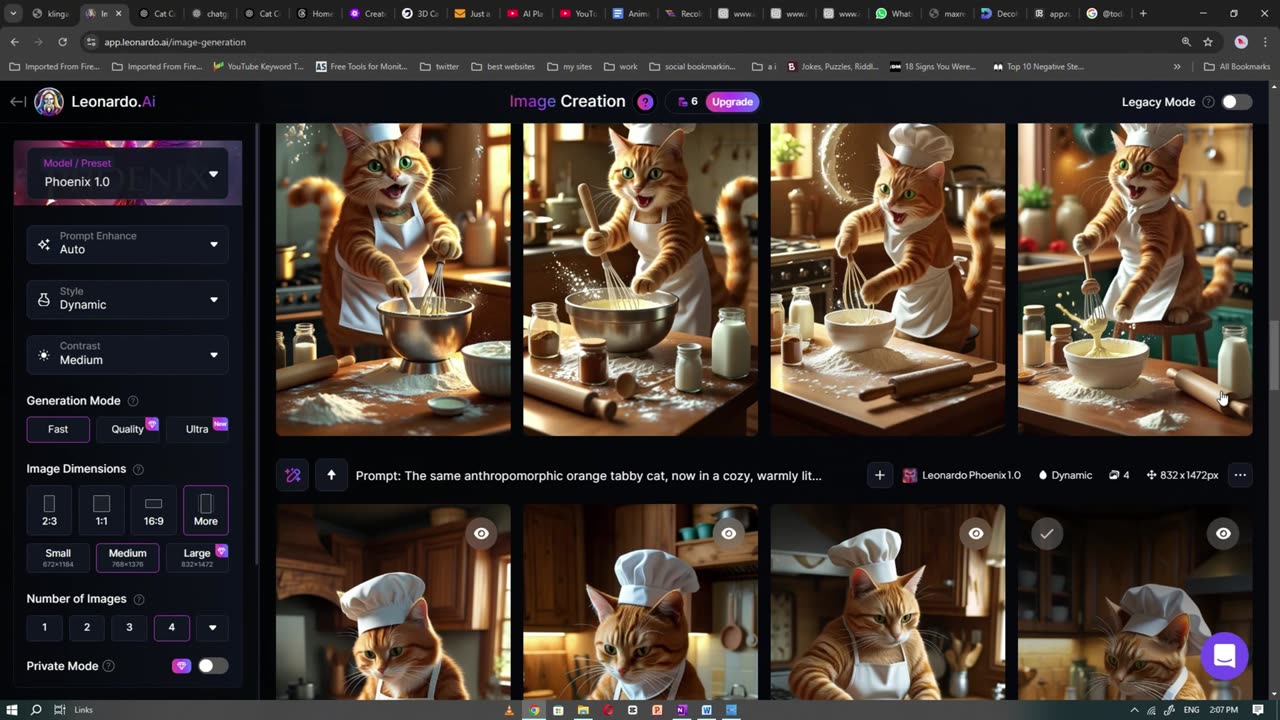Switch to the chatgpt browser tab

[210, 14]
